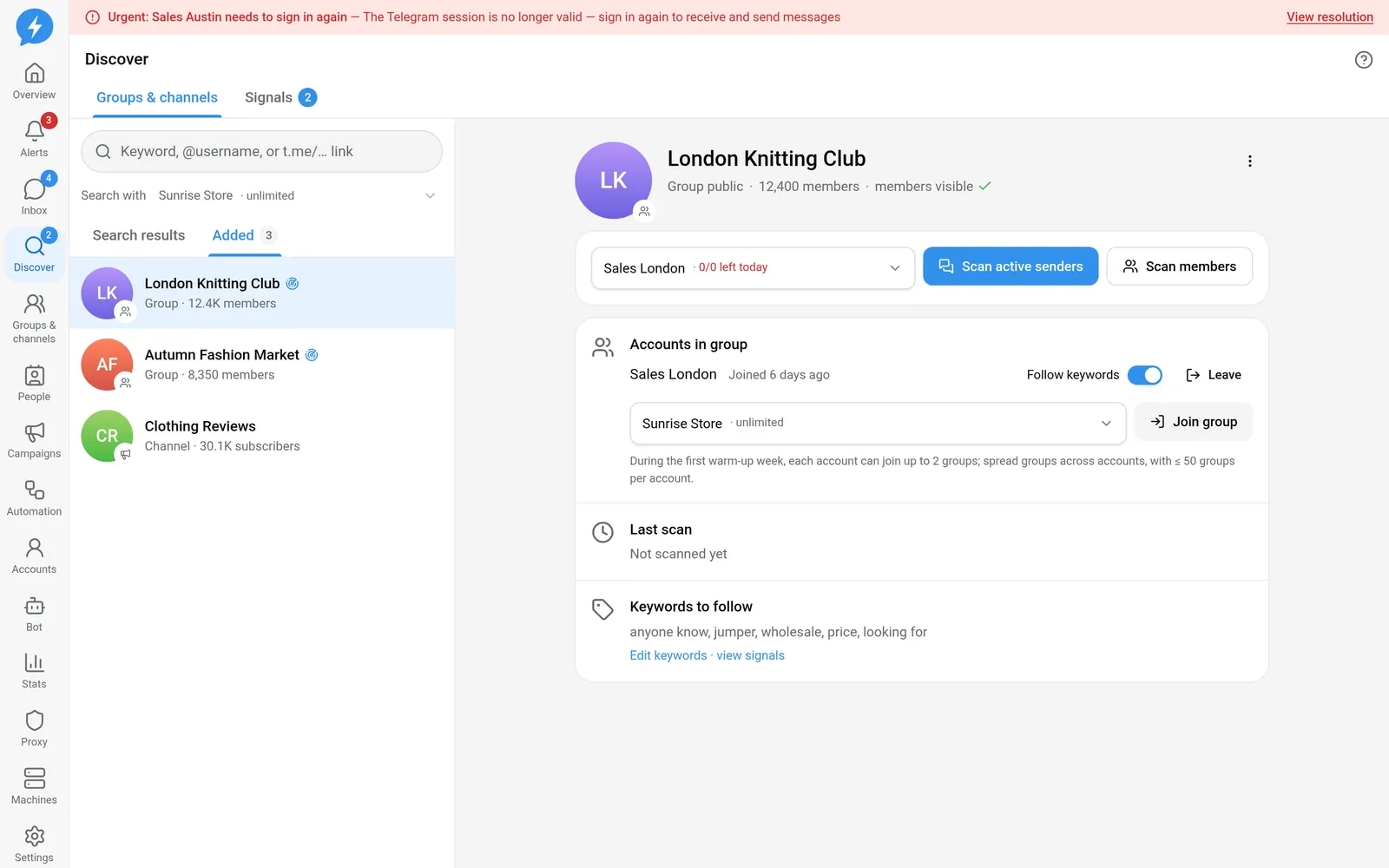Viewport: 1389px width, 868px height.
Task: Open the People section
Action: pyautogui.click(x=34, y=383)
